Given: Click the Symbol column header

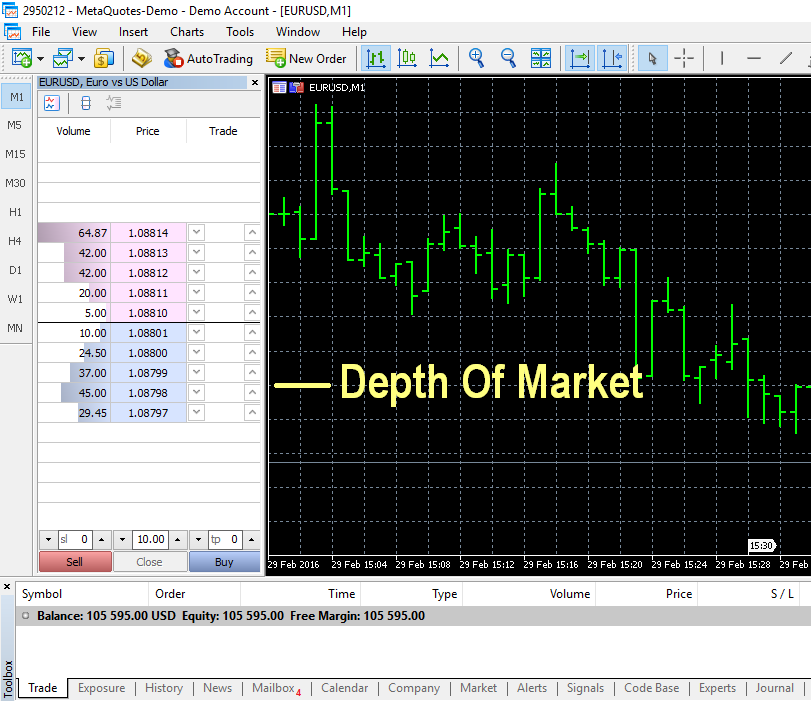Looking at the screenshot, I should 42,594.
